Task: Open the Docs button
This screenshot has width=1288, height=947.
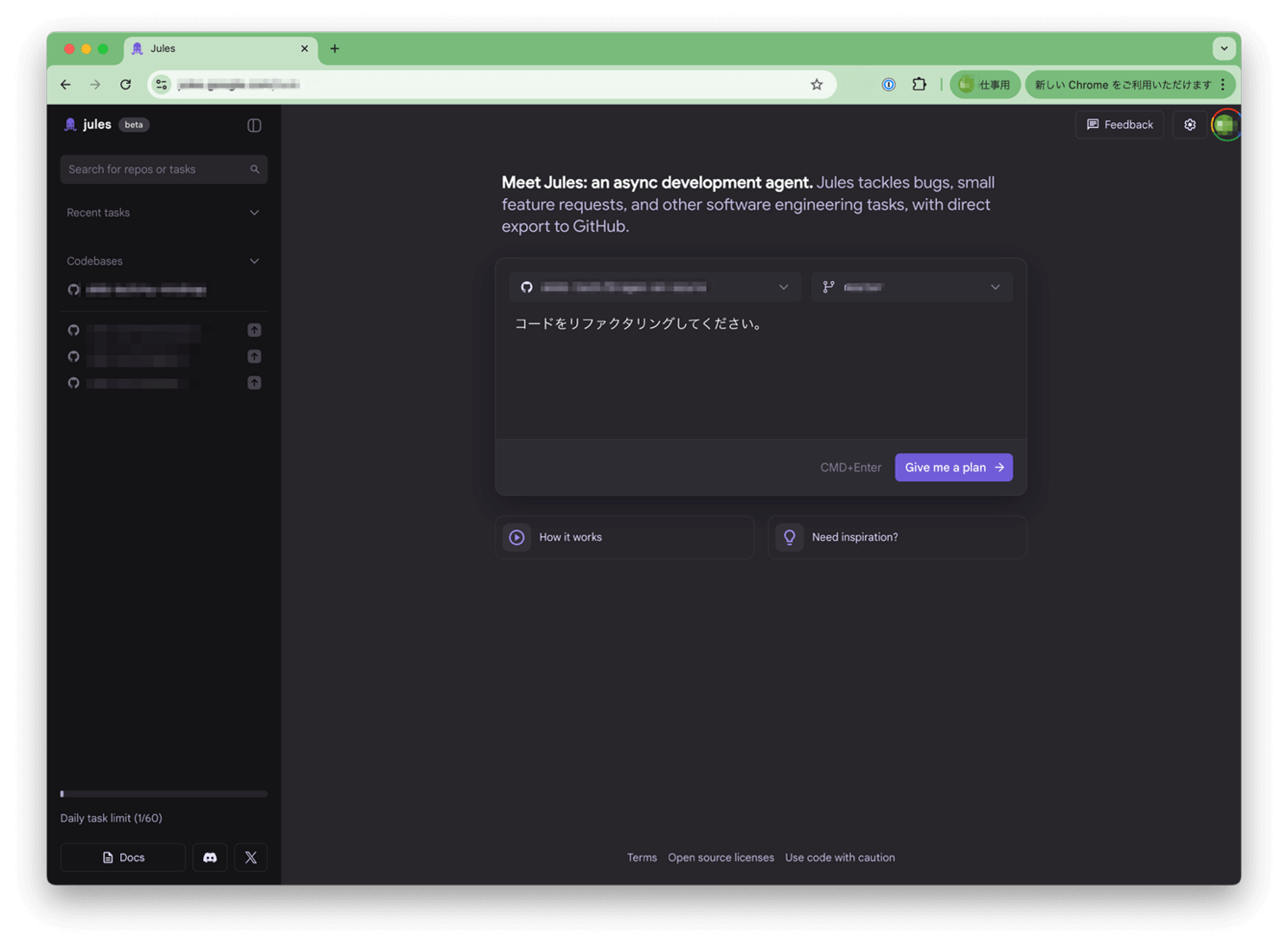Action: pyautogui.click(x=123, y=857)
